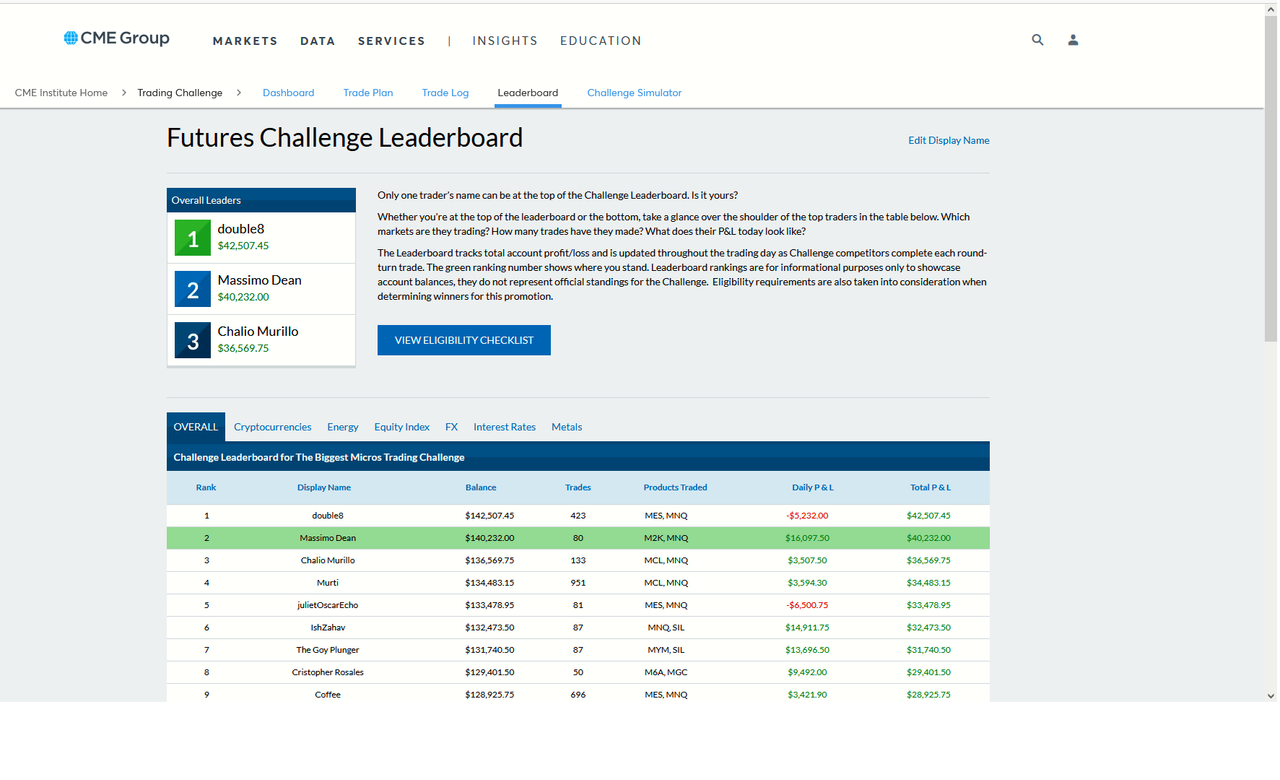
Task: Click the Total P & L column header
Action: point(930,488)
